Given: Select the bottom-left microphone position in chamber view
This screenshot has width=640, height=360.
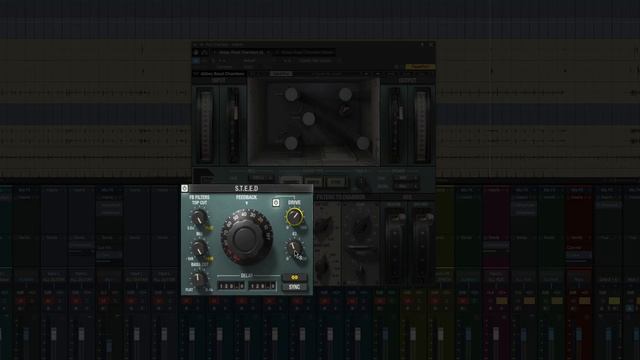Looking at the screenshot, I should click(291, 143).
